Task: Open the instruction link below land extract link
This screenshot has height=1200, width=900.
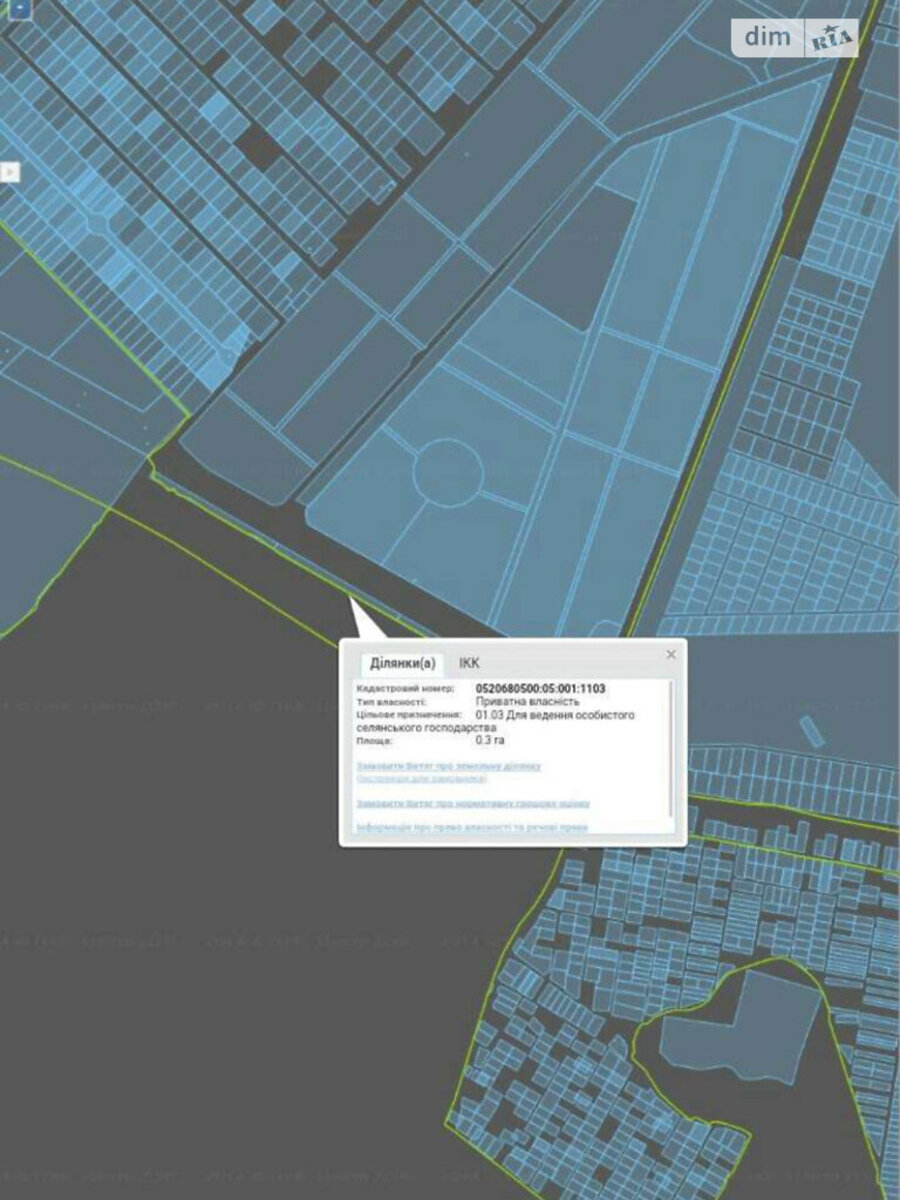Action: point(421,778)
